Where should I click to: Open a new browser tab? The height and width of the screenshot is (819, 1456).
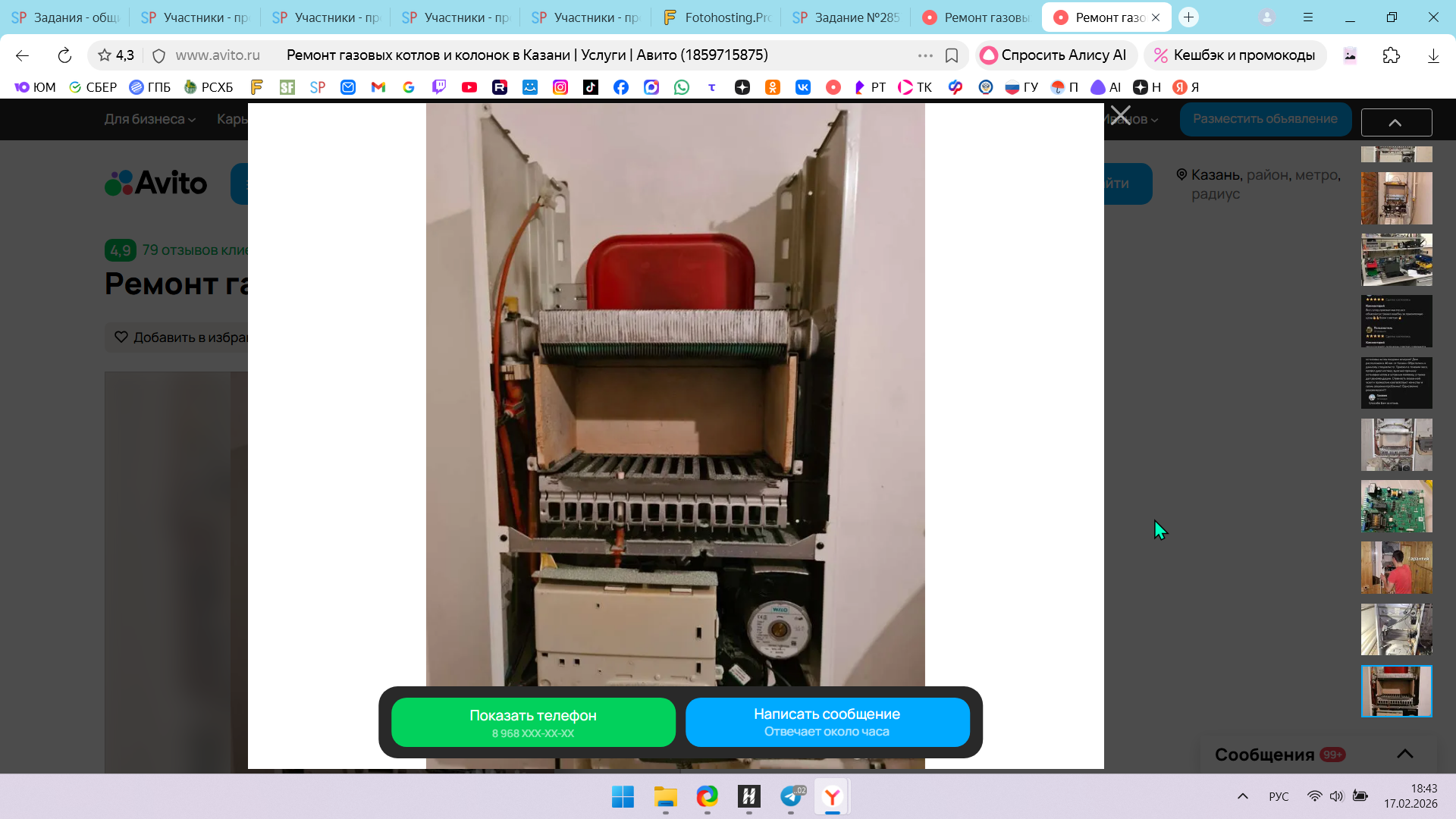1188,17
